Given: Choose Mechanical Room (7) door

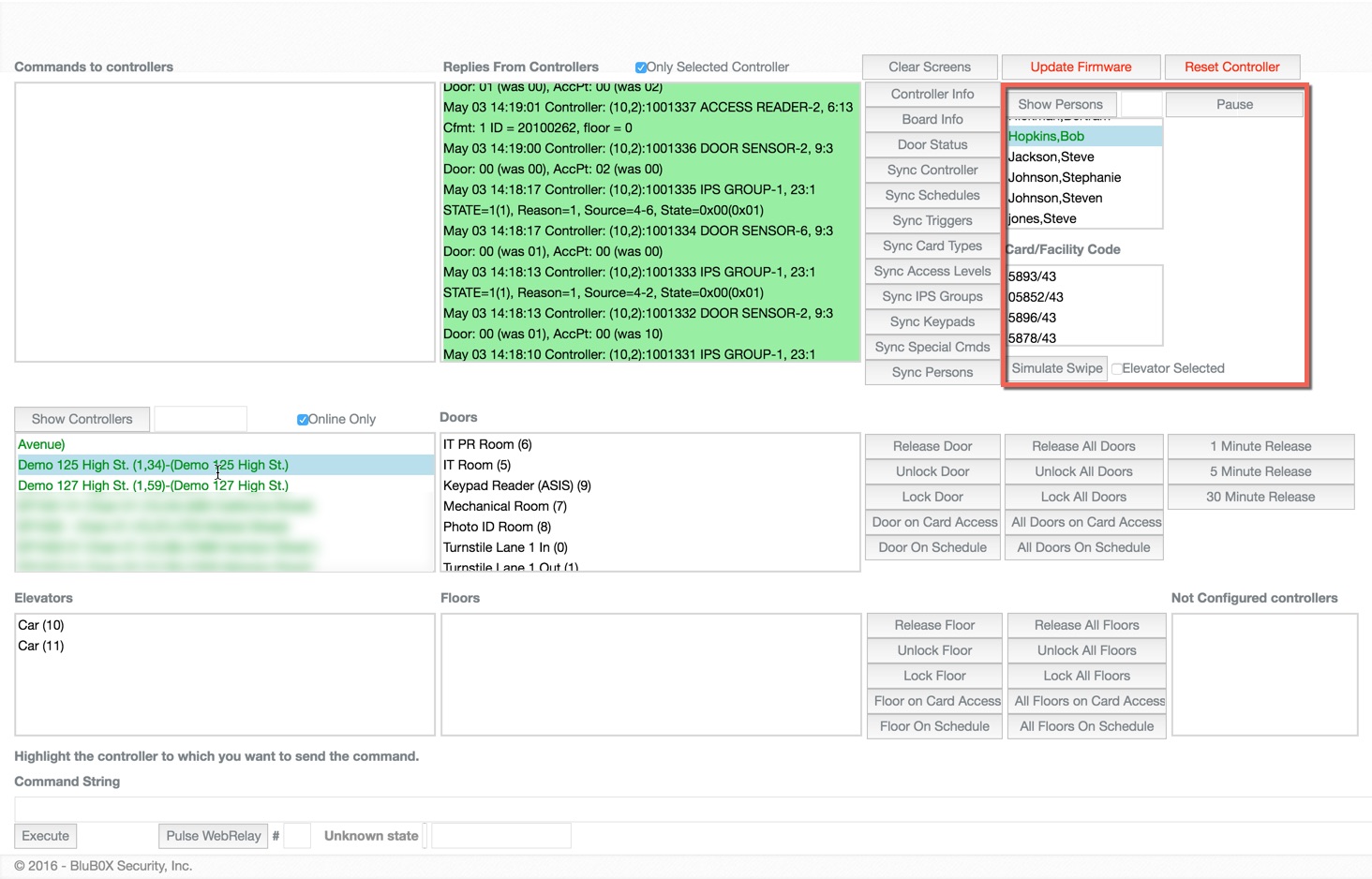Looking at the screenshot, I should (504, 506).
